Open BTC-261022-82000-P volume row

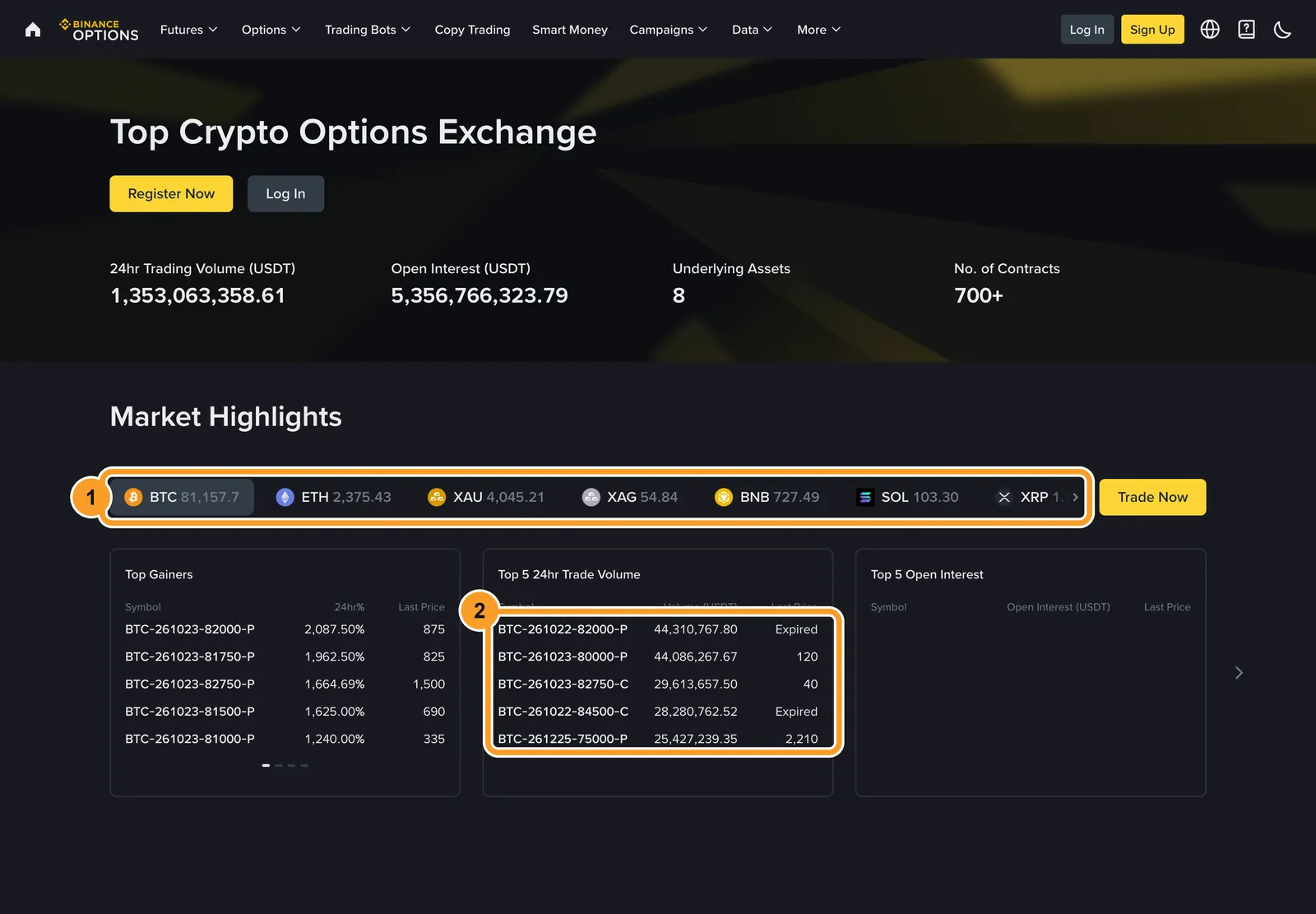(658, 629)
